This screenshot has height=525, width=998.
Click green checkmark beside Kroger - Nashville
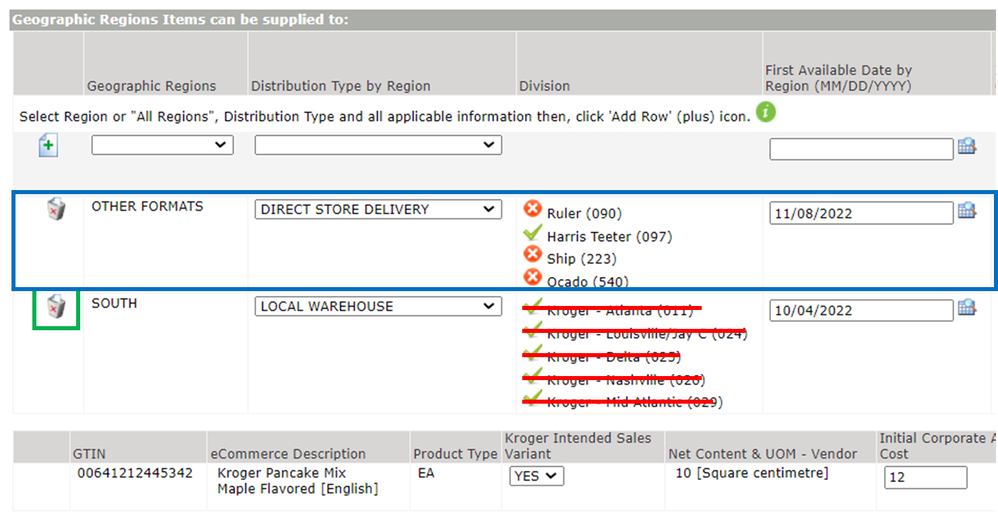533,375
